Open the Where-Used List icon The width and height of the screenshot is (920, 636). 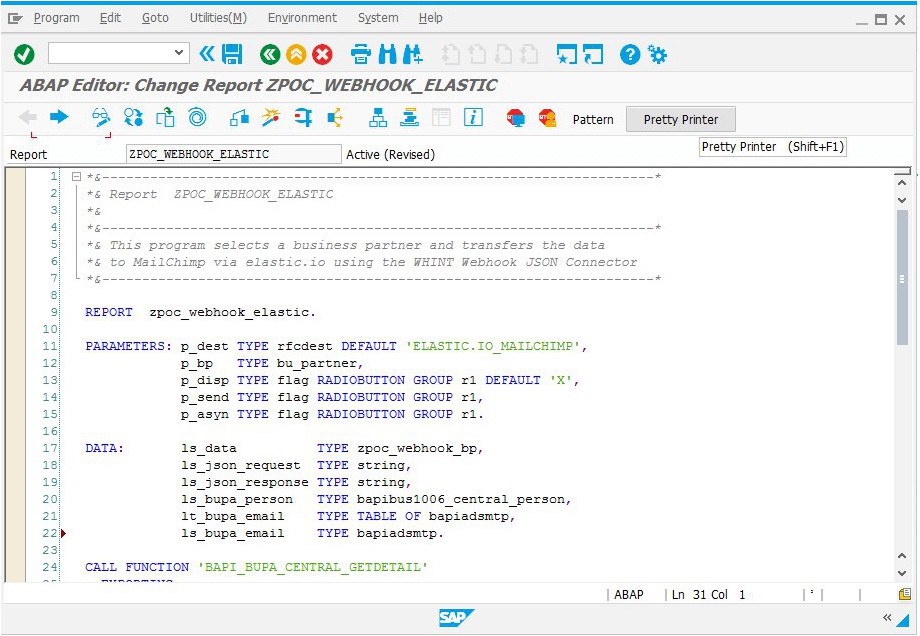pos(335,117)
